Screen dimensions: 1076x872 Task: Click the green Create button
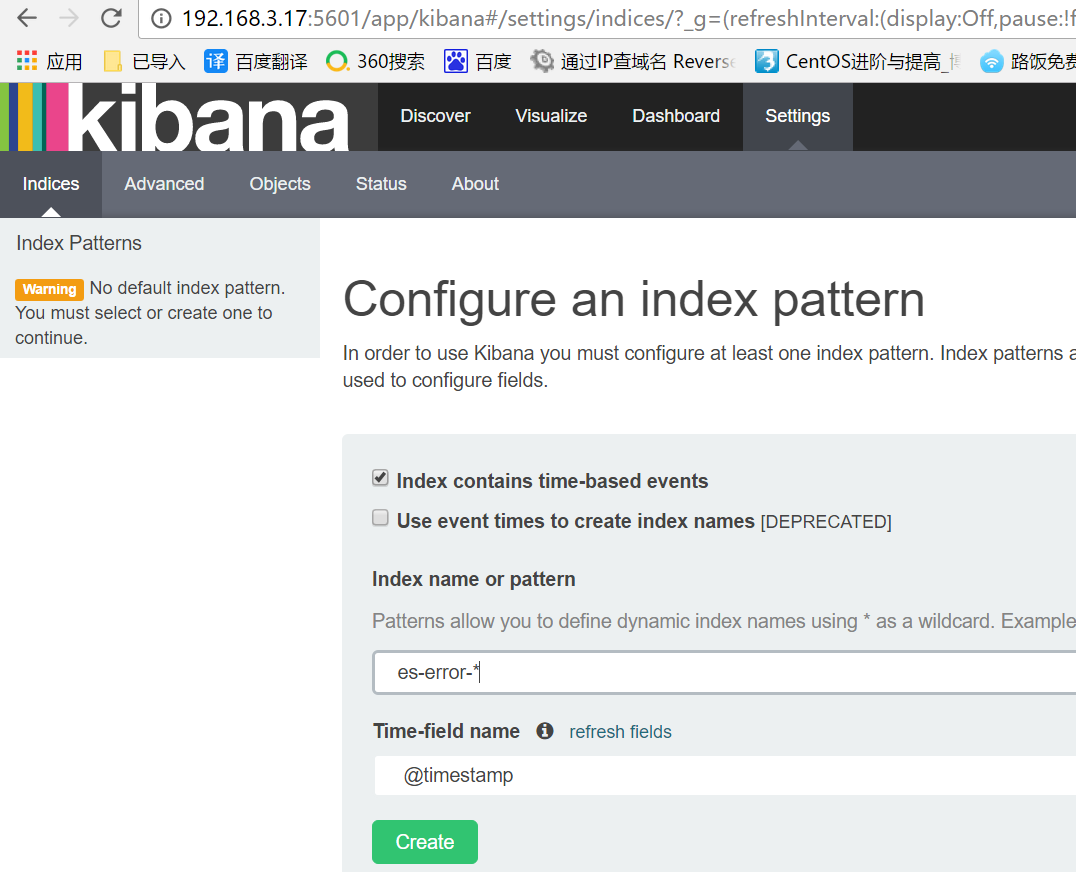[x=425, y=842]
